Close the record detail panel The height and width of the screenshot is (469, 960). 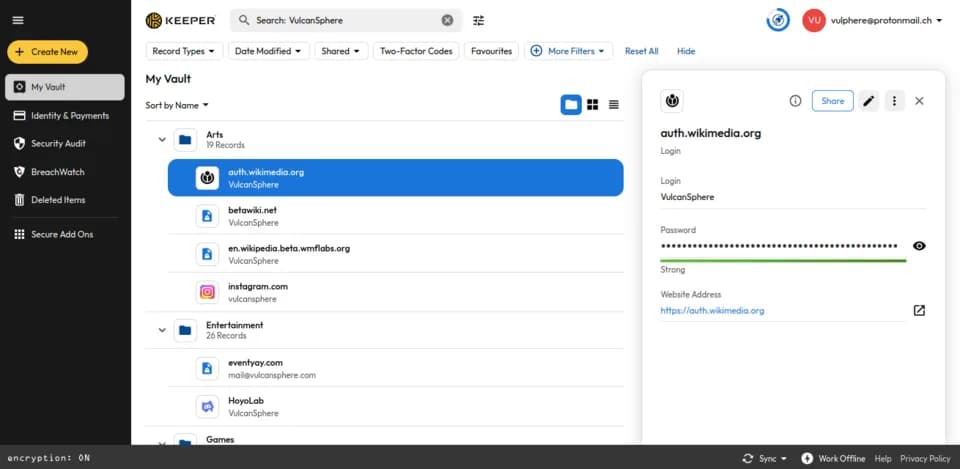919,101
